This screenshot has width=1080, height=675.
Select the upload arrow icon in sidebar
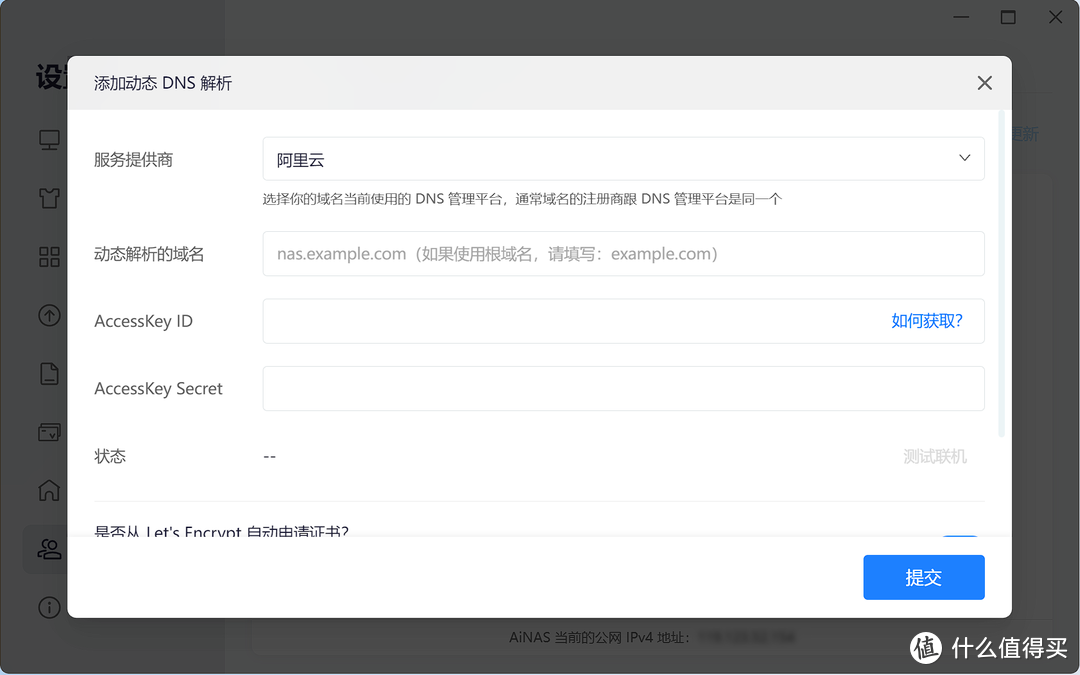(49, 315)
